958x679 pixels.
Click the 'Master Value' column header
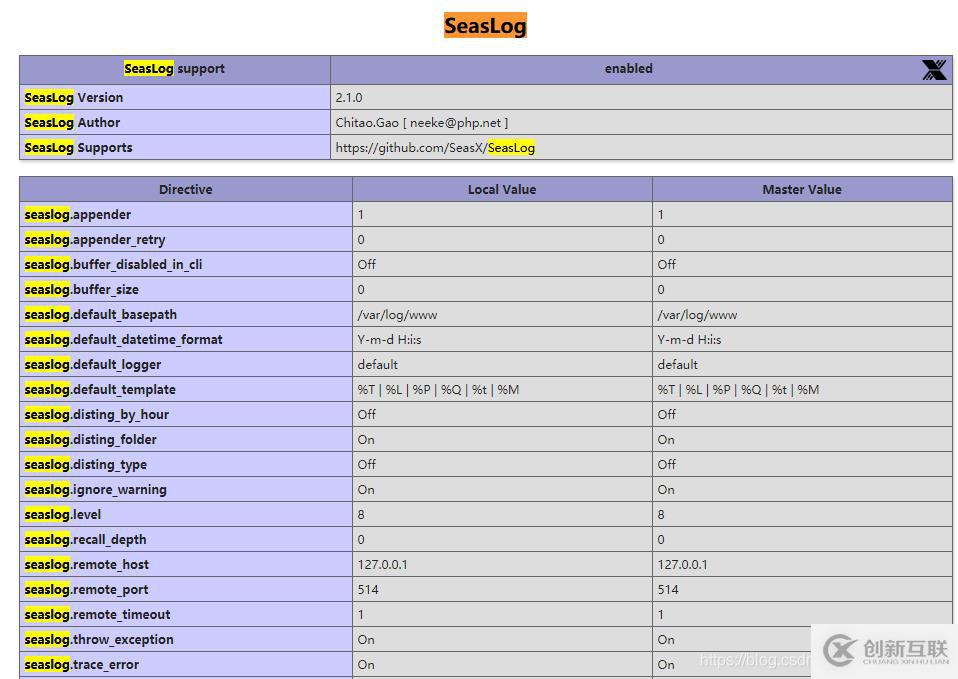802,189
